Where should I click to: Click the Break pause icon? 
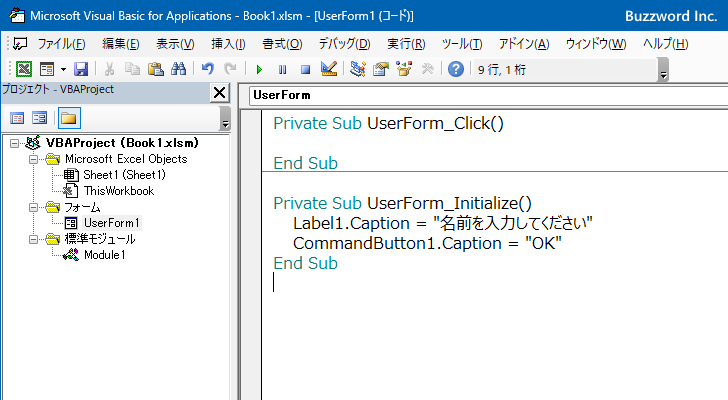point(282,70)
